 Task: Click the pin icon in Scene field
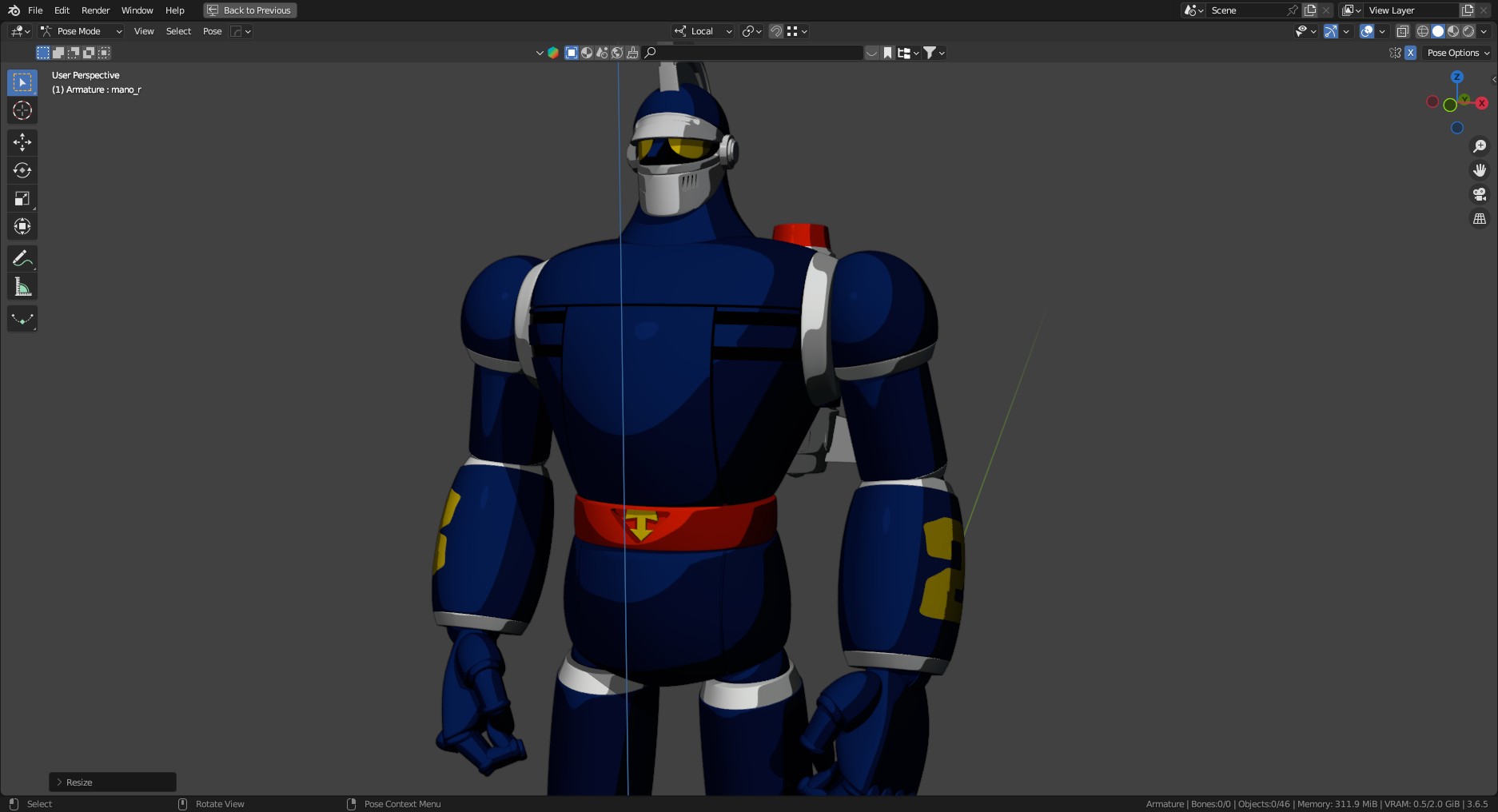click(x=1293, y=10)
